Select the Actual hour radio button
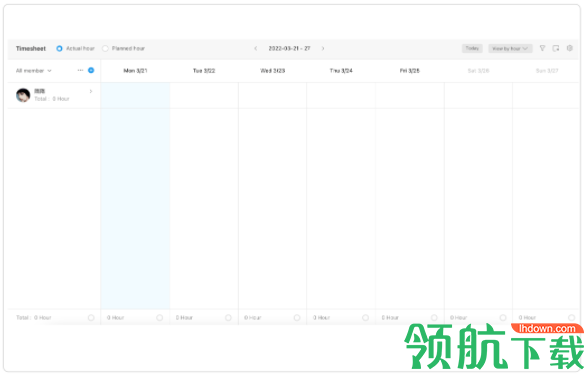The image size is (584, 376). [59, 48]
